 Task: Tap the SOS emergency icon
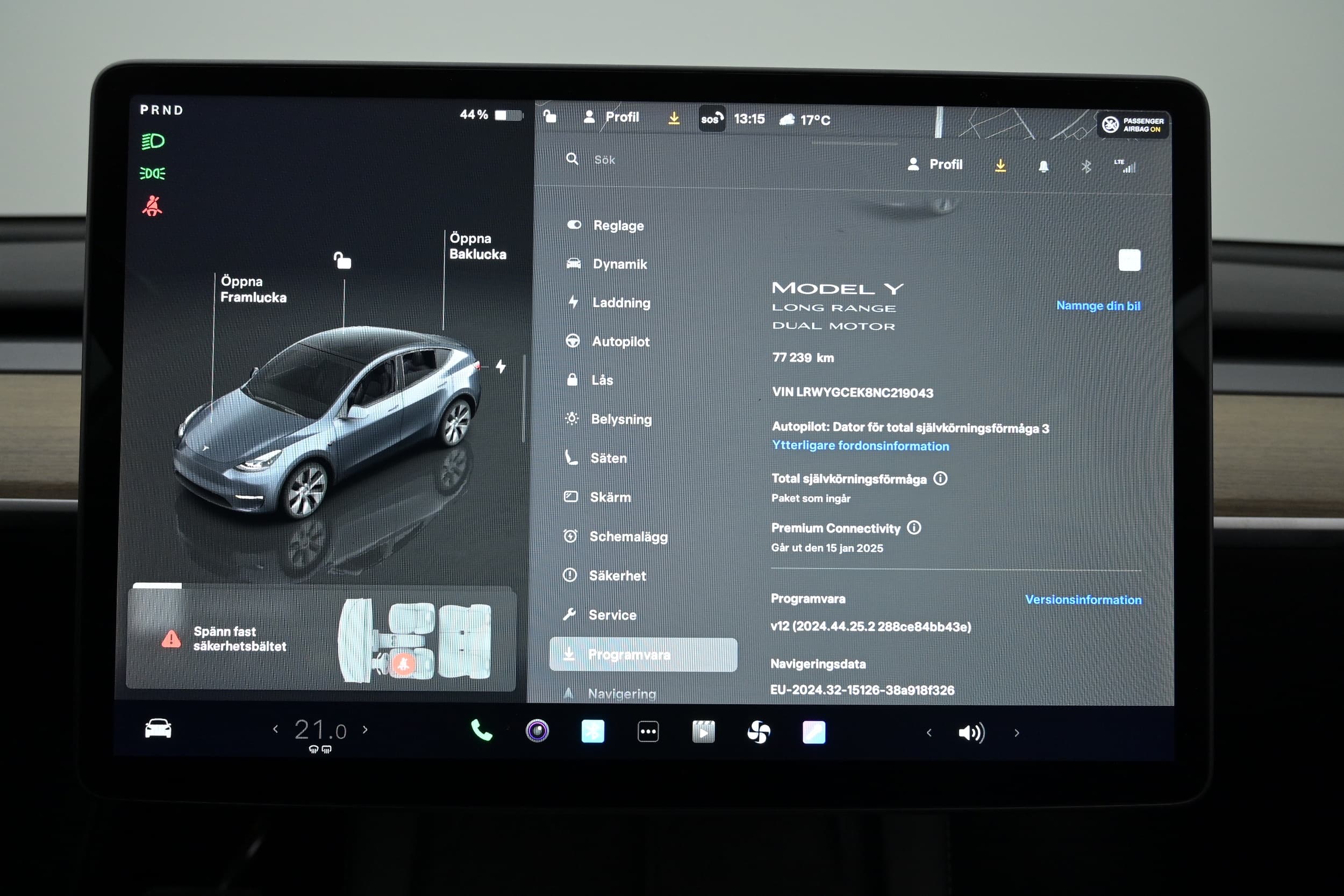712,119
